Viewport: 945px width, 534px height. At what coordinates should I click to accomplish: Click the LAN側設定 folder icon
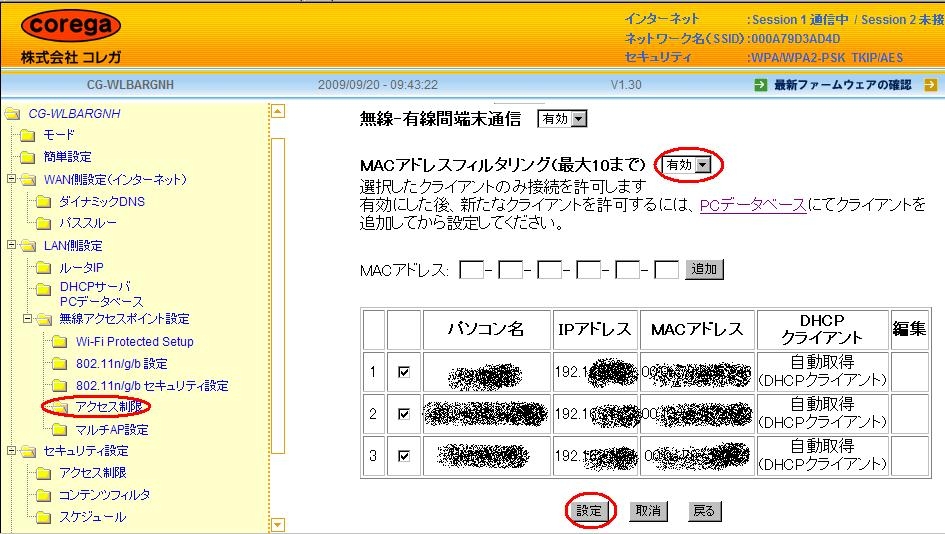pyautogui.click(x=28, y=246)
